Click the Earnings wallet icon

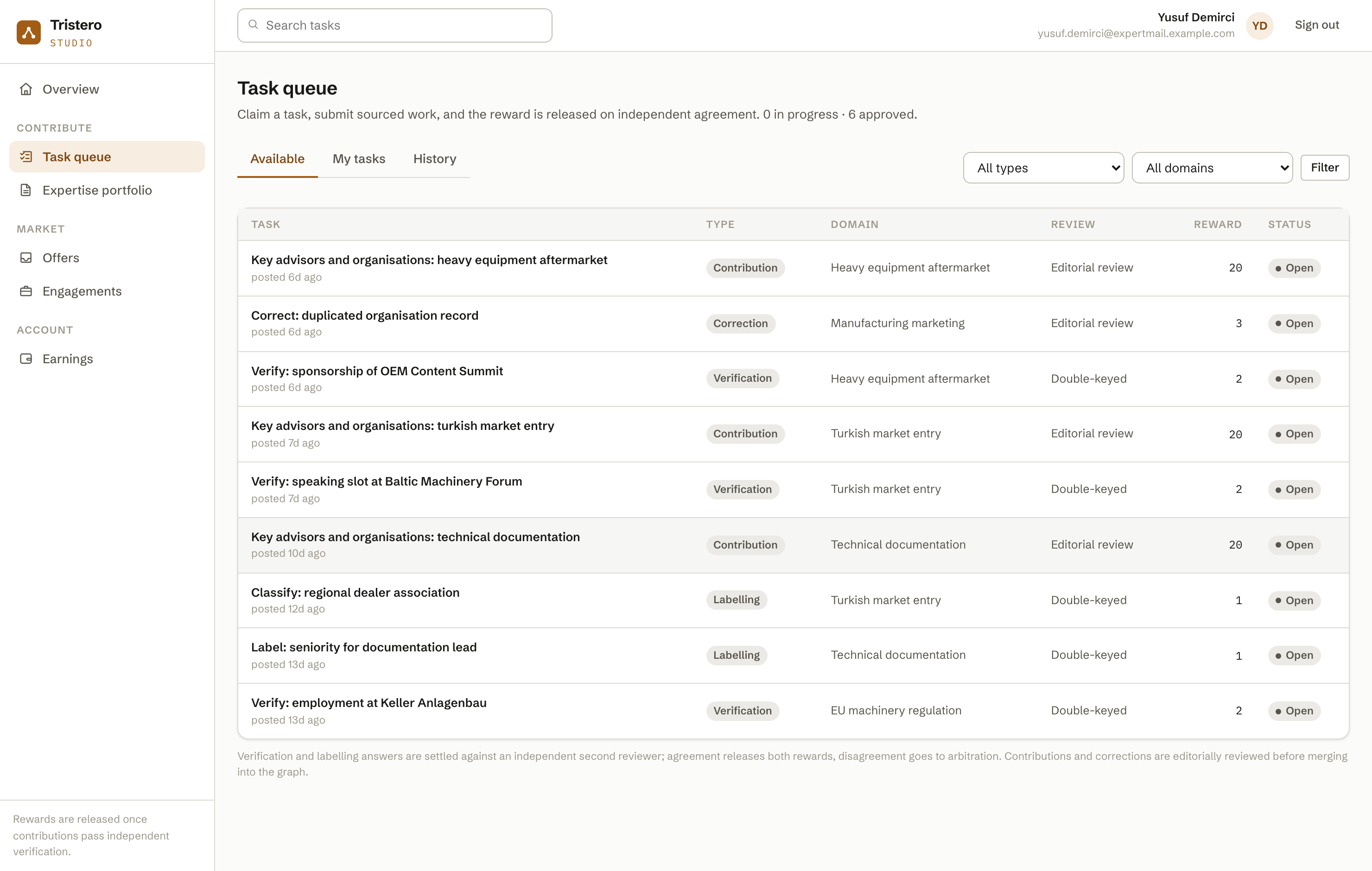(x=26, y=358)
